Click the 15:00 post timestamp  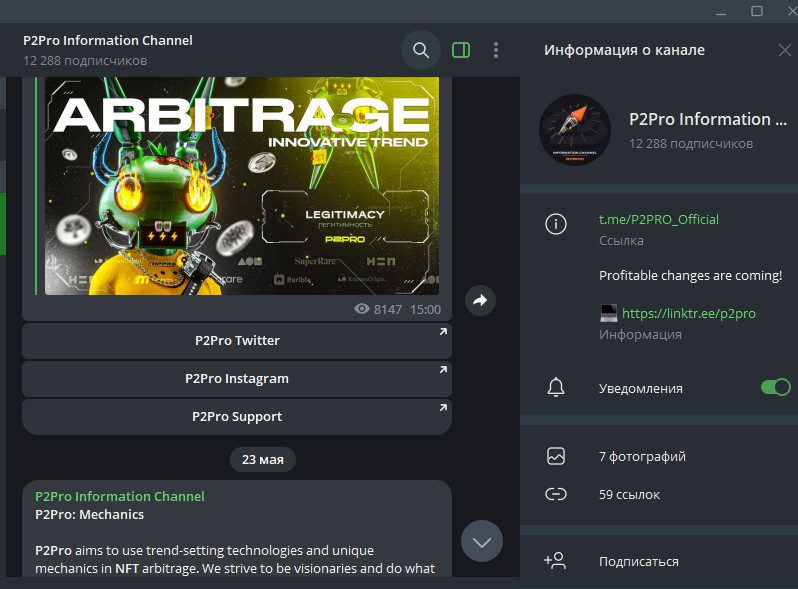[425, 310]
